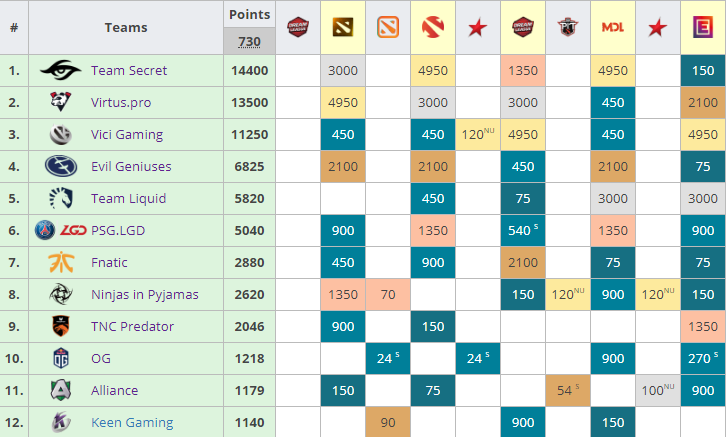Click the Teams column header

click(x=126, y=27)
